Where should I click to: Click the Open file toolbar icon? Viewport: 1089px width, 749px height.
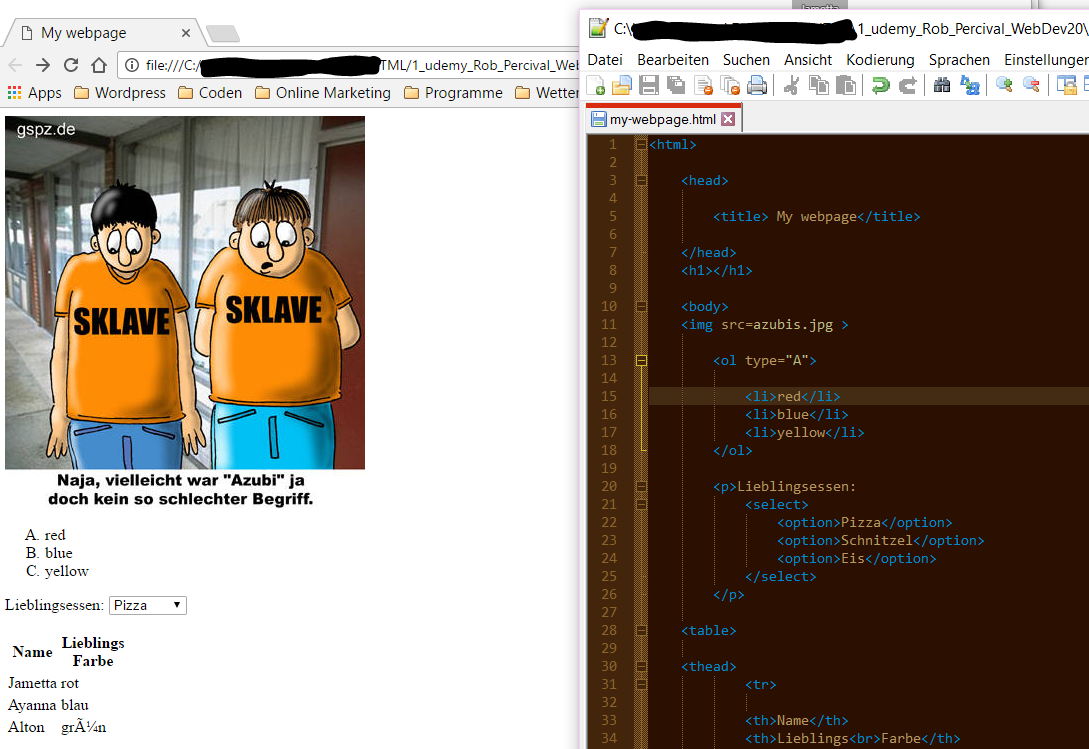tap(622, 85)
